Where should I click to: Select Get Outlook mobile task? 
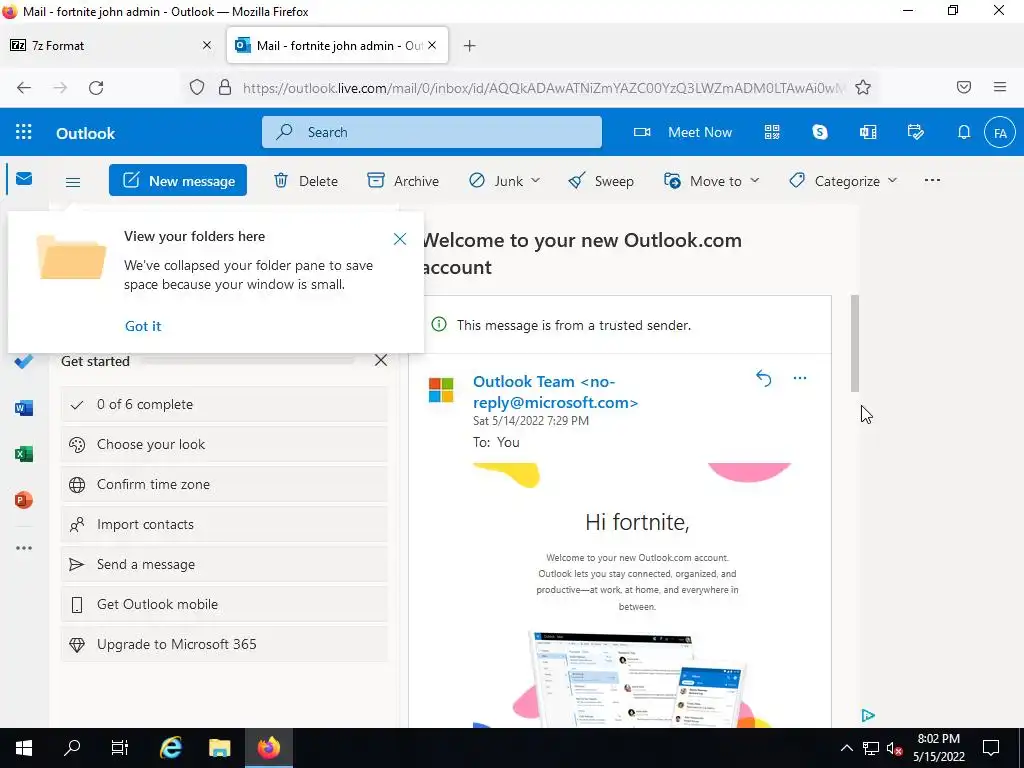224,604
